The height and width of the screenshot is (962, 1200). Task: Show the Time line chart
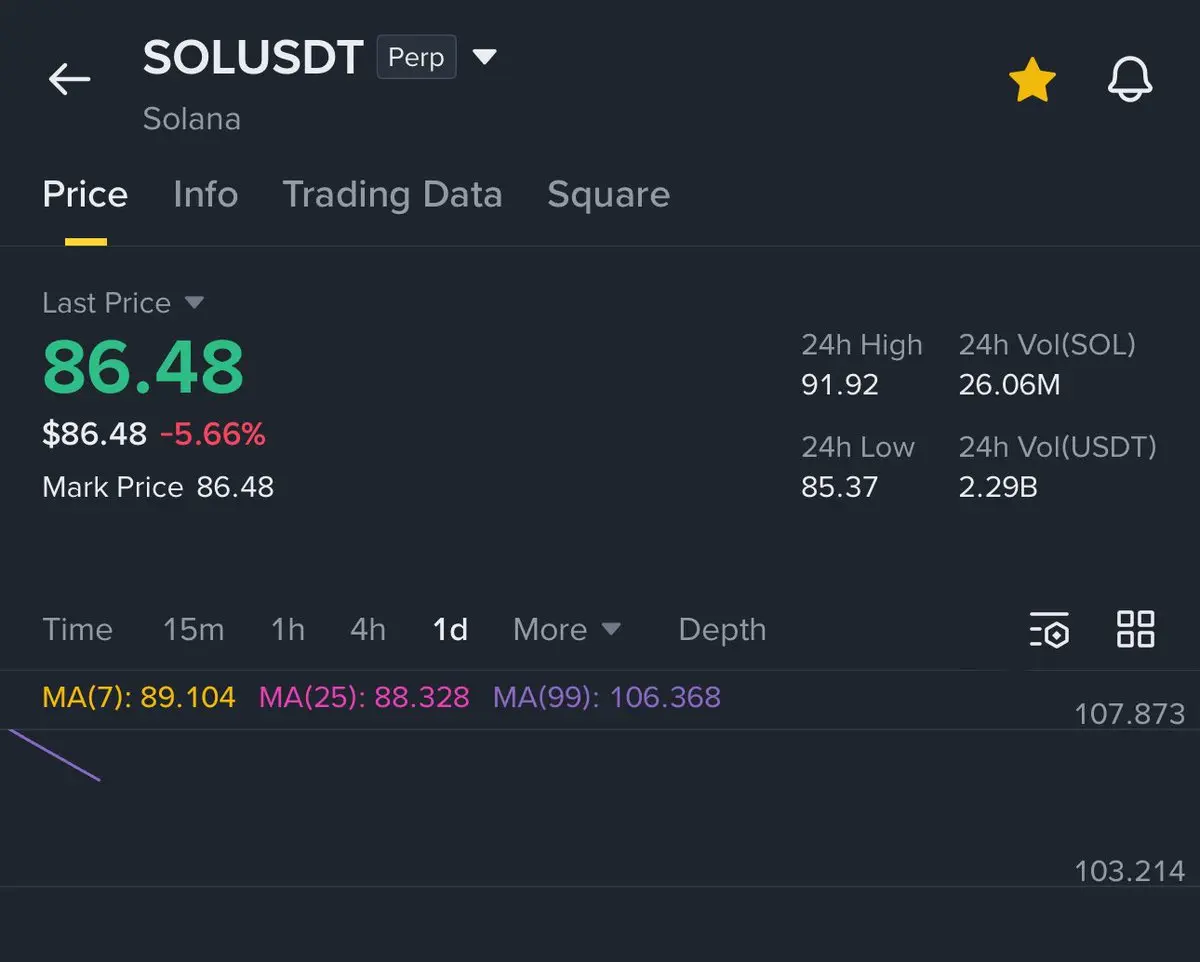coord(77,630)
